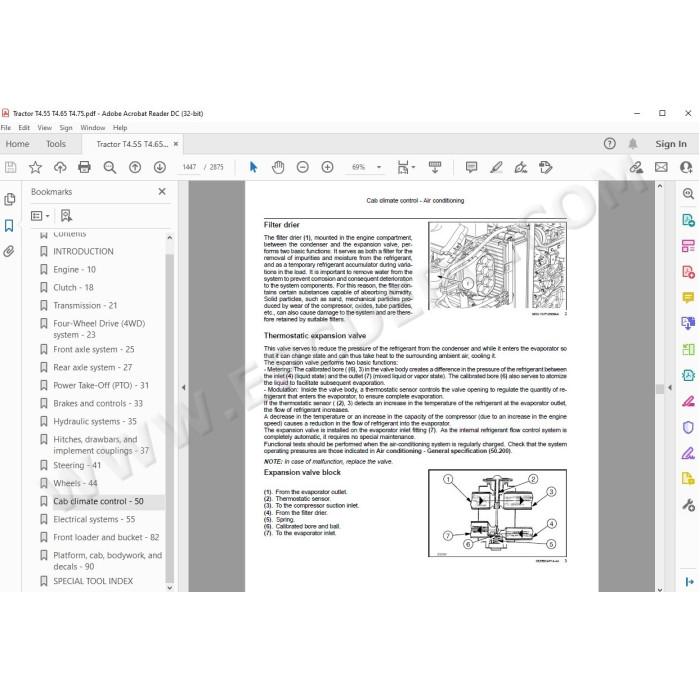Click the Print file icon
The height and width of the screenshot is (700, 700).
84,167
